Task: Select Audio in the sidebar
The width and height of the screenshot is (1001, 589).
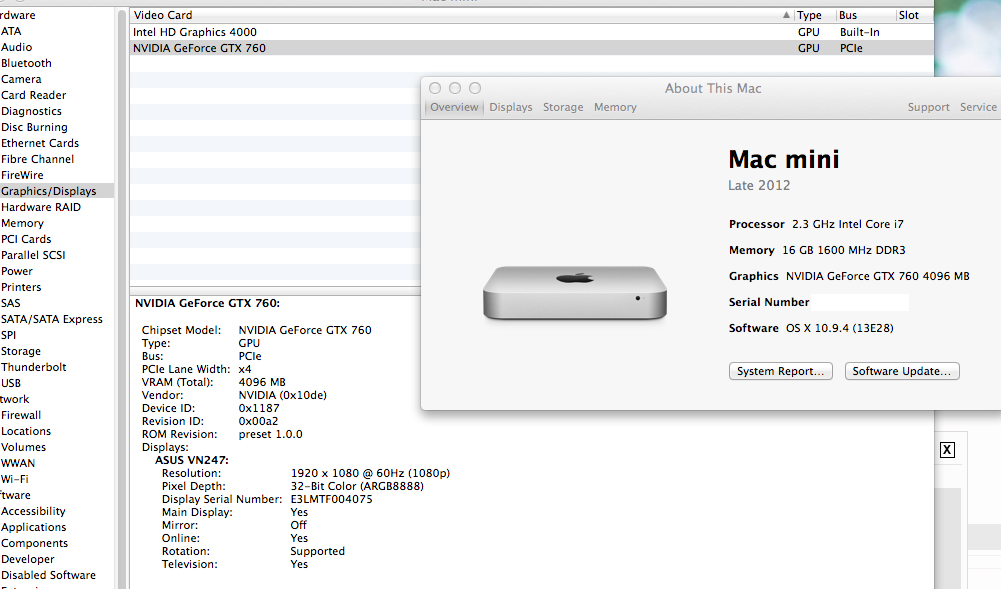Action: (x=17, y=47)
